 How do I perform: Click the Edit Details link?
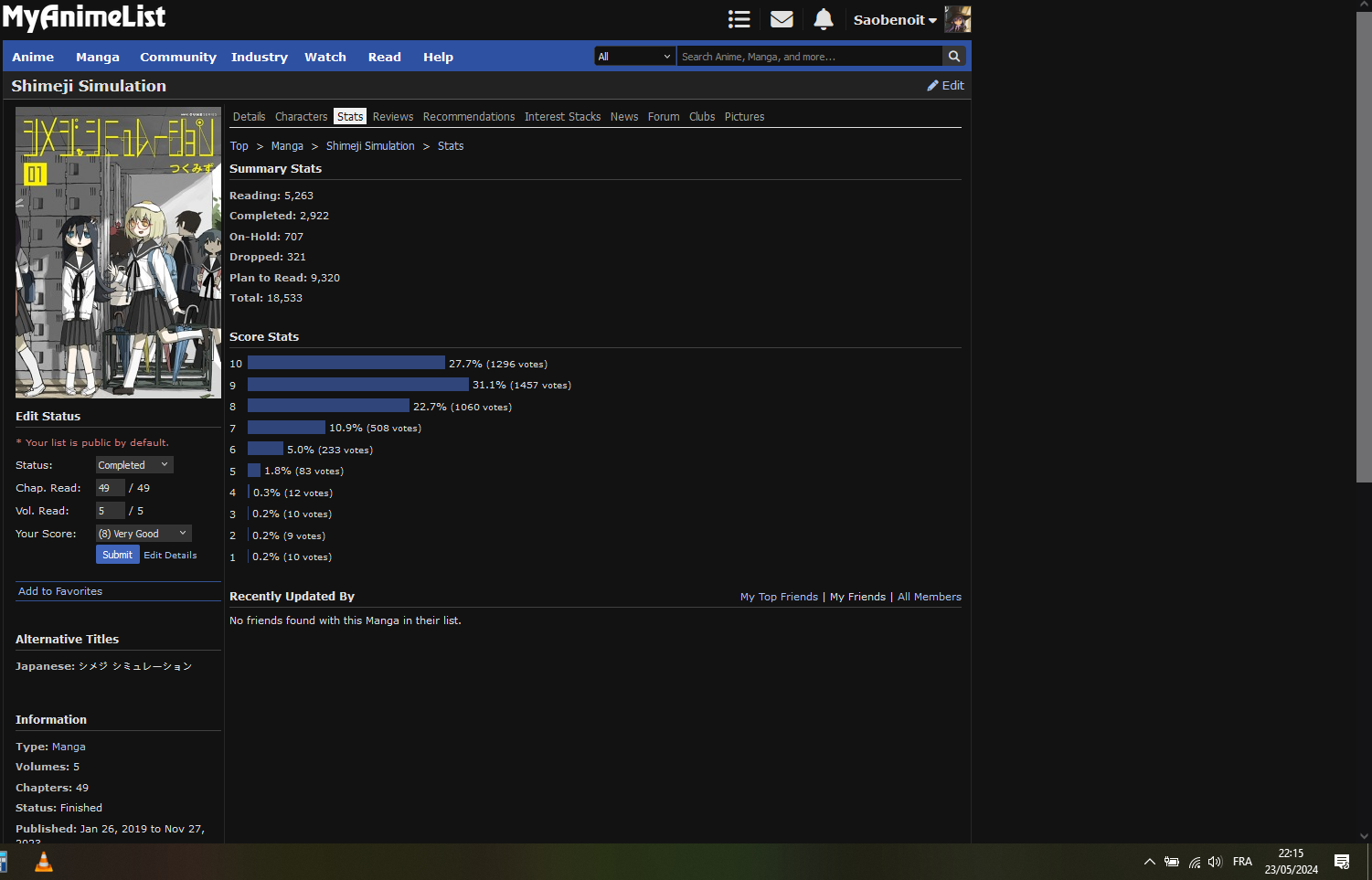click(170, 555)
